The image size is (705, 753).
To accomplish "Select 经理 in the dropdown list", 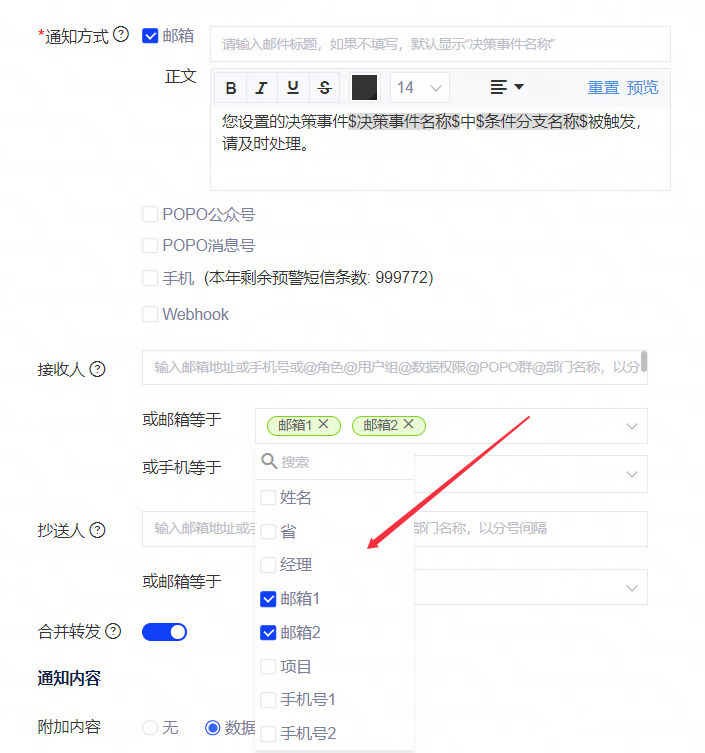I will pos(268,565).
